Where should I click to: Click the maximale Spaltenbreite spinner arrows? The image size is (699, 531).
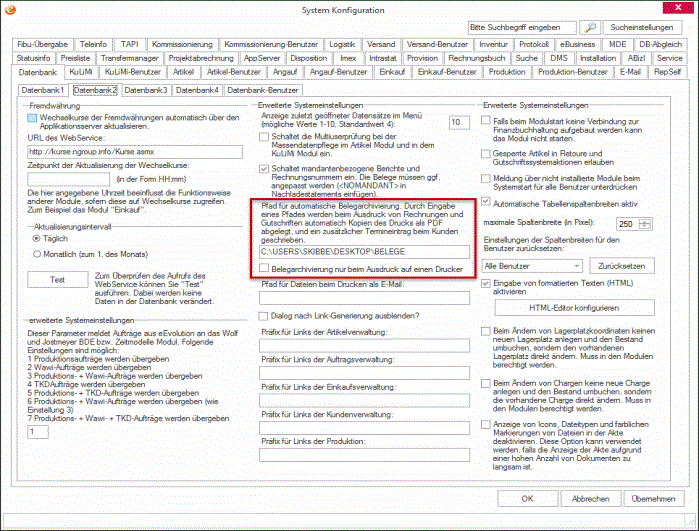645,224
